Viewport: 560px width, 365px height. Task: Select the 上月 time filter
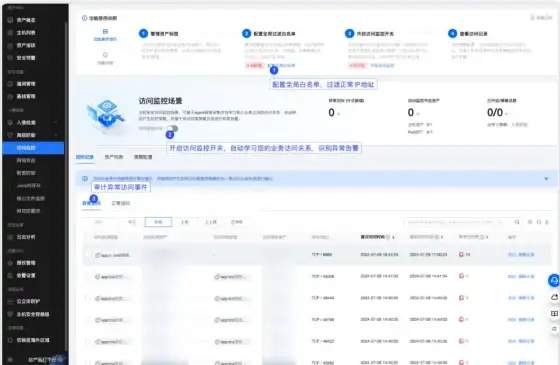[x=185, y=222]
